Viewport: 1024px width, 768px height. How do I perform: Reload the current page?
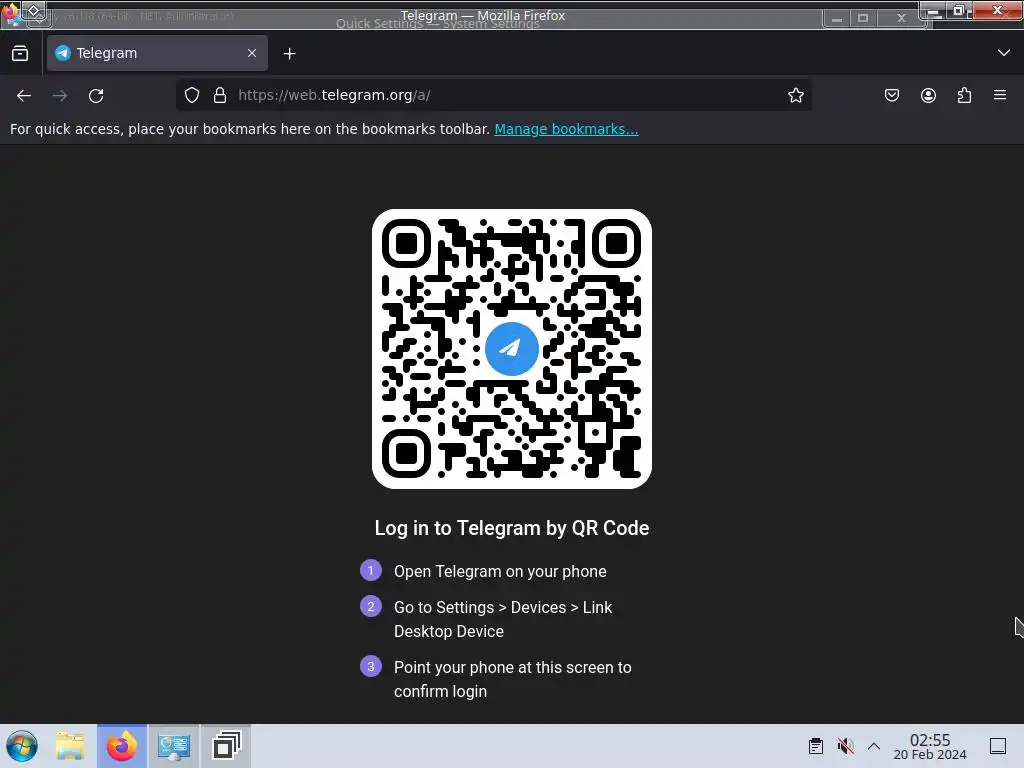pyautogui.click(x=96, y=95)
